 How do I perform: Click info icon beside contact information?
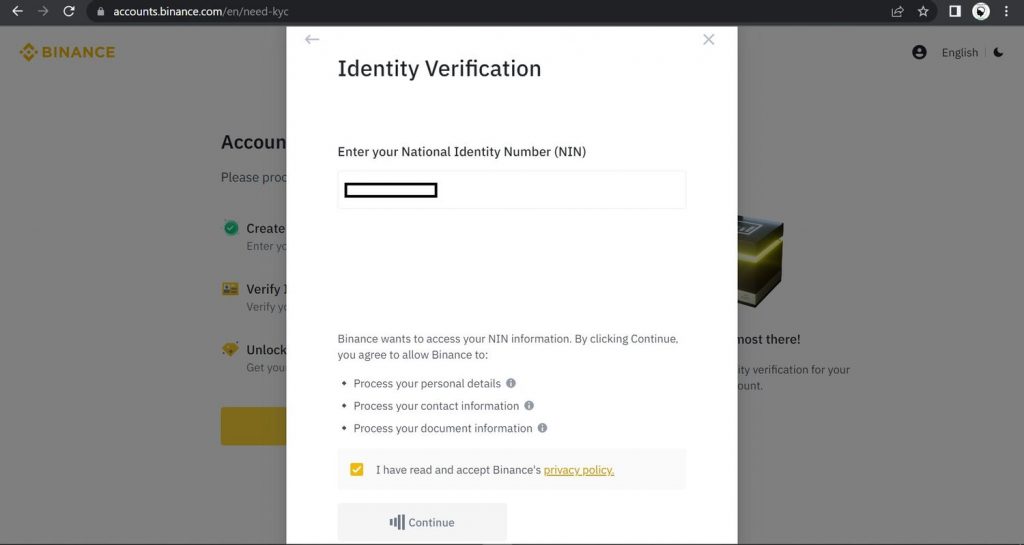[529, 405]
